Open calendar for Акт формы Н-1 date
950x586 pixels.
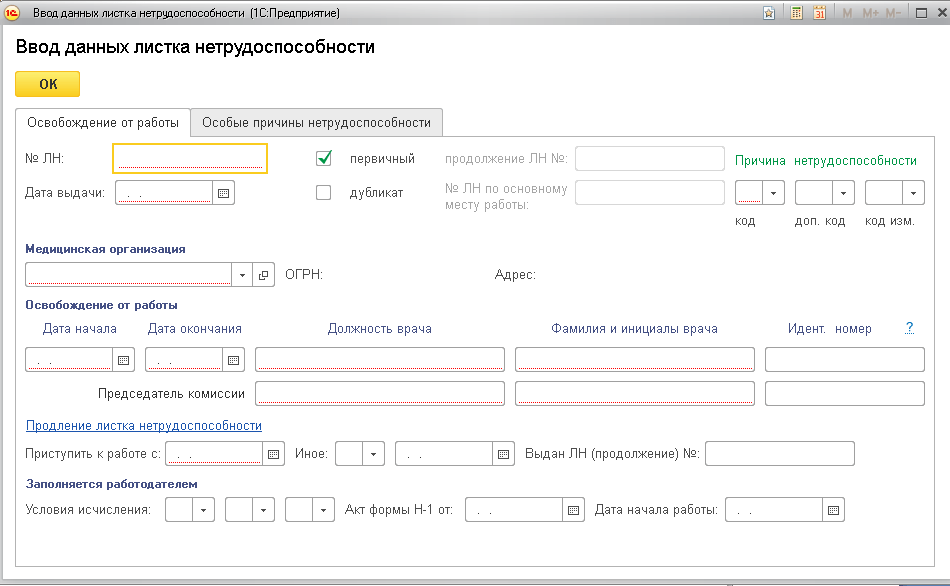(x=574, y=510)
